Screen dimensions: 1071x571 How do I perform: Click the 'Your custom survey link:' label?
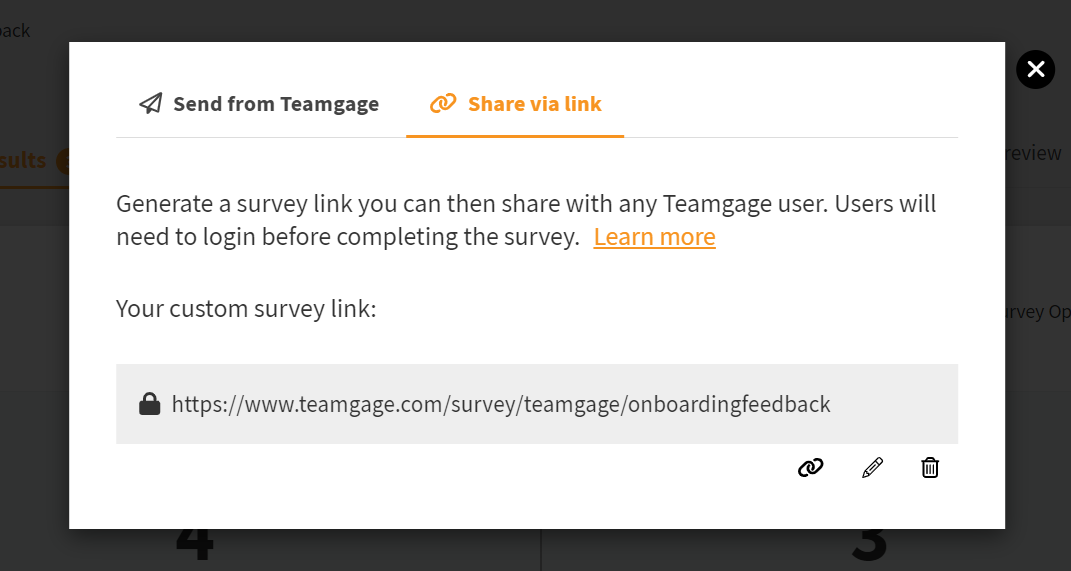pos(246,309)
